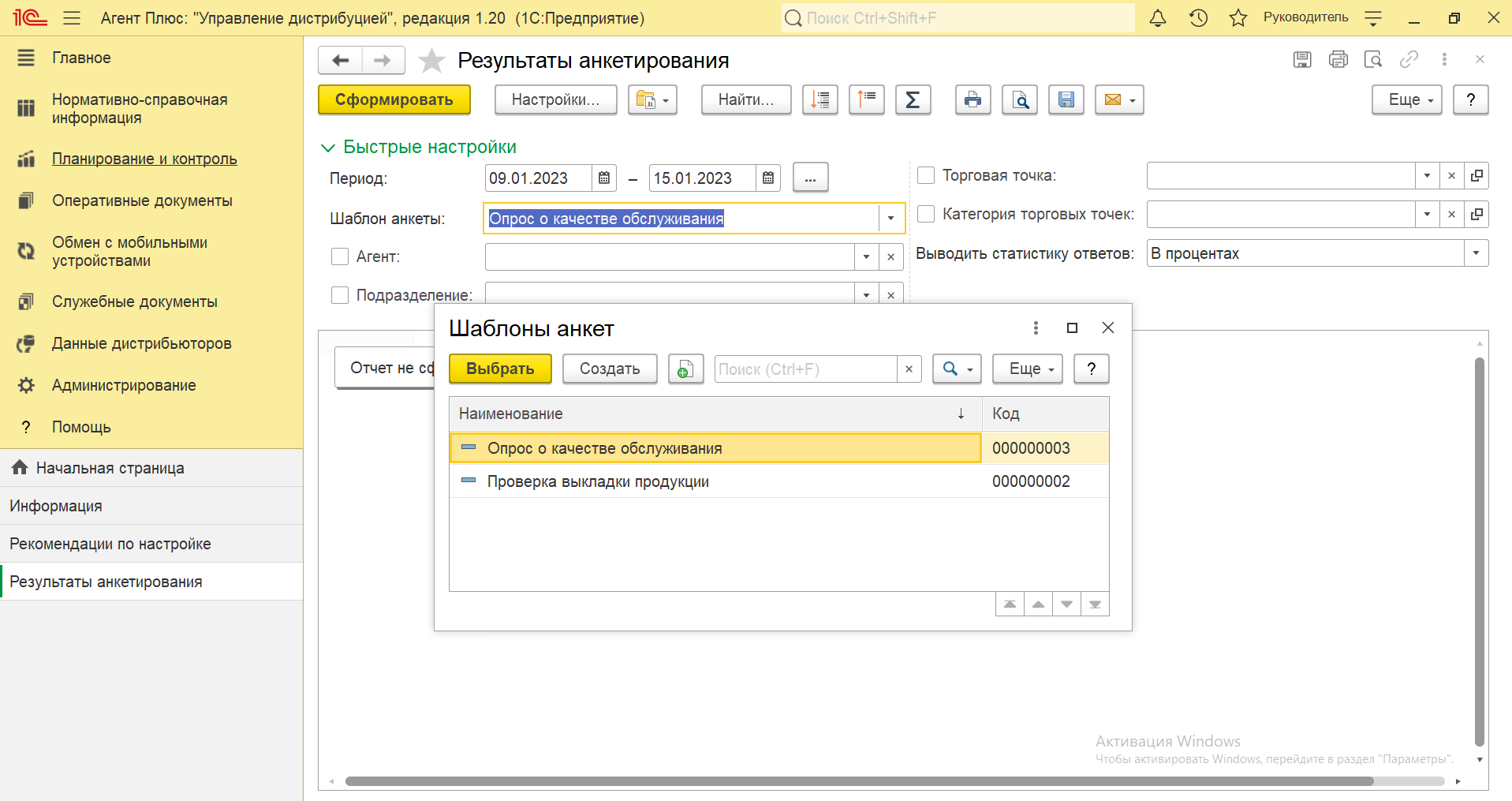Open favorites star in title bar
This screenshot has height=801, width=1512.
pyautogui.click(x=1238, y=17)
